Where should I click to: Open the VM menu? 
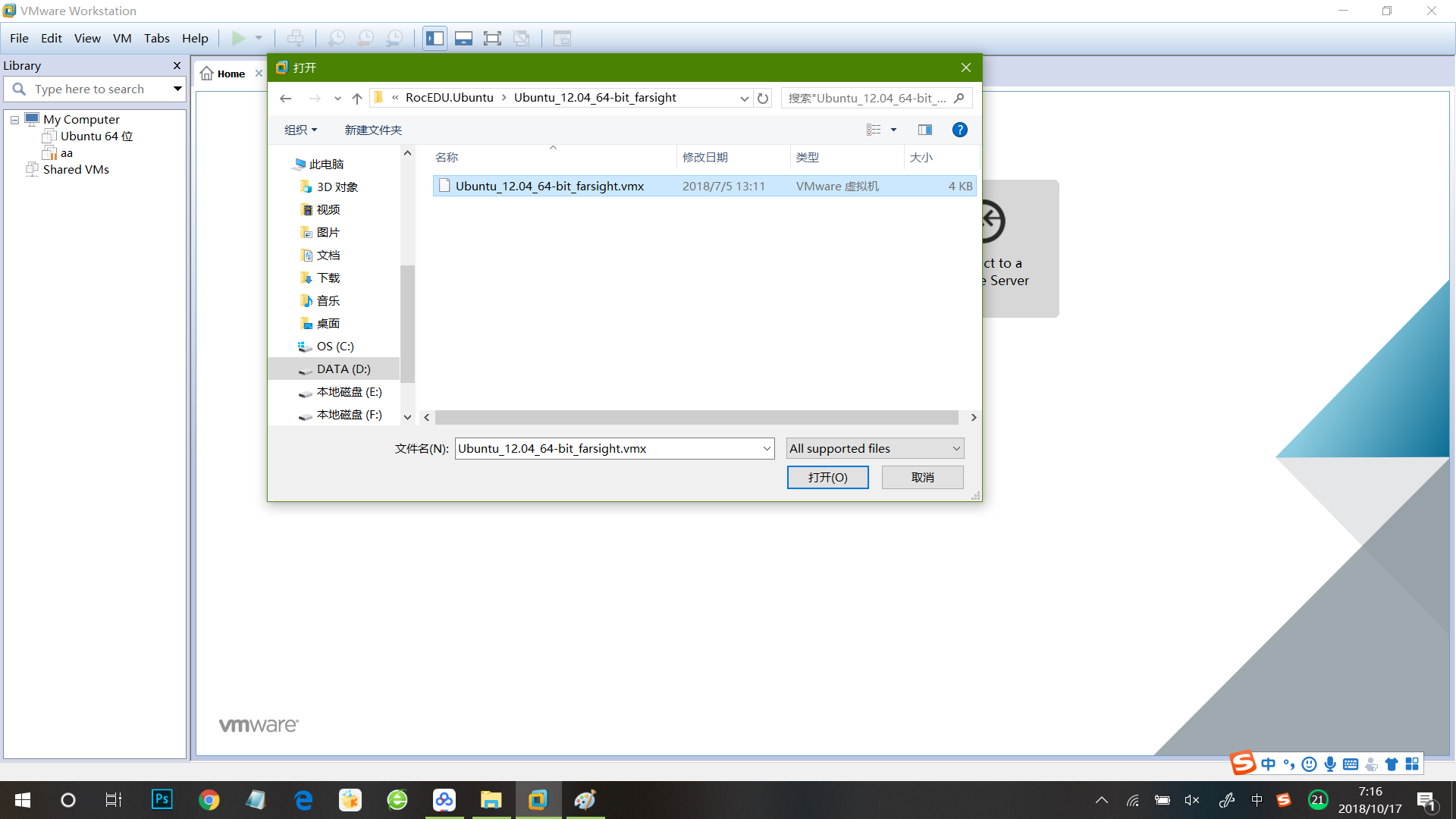[x=122, y=38]
